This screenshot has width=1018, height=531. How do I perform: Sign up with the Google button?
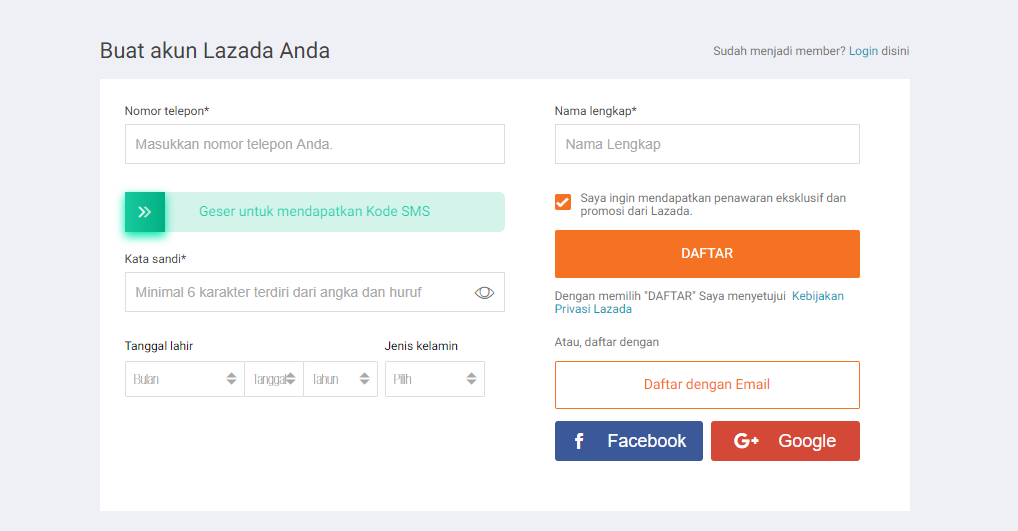pyautogui.click(x=785, y=441)
